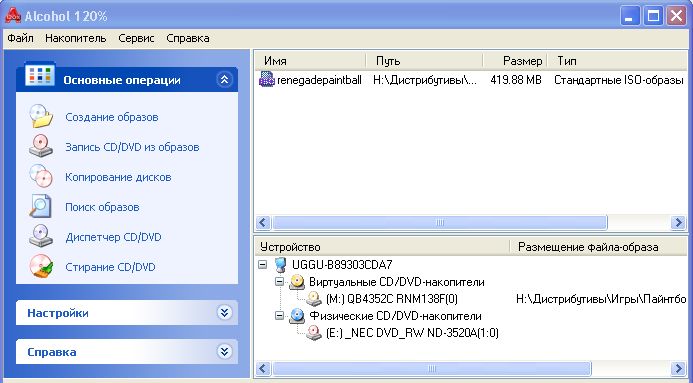Collapse the UGGU-B89303CDA7 tree node
Image resolution: width=693 pixels, height=383 pixels.
tap(263, 265)
